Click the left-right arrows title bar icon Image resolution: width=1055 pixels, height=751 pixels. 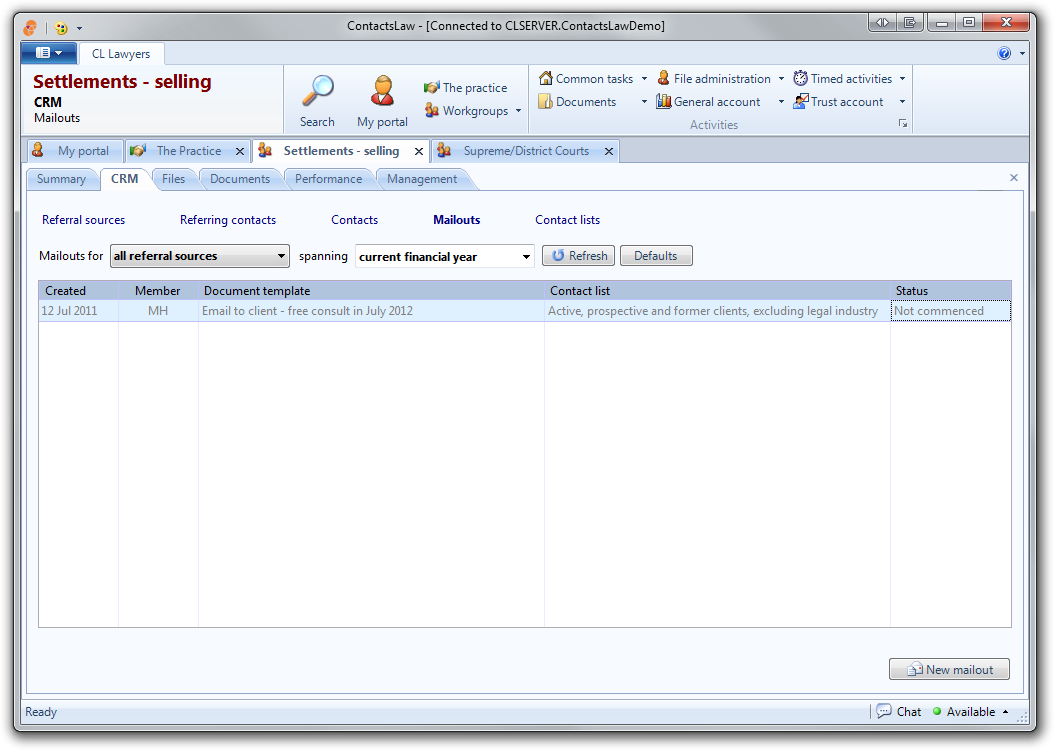coord(882,23)
